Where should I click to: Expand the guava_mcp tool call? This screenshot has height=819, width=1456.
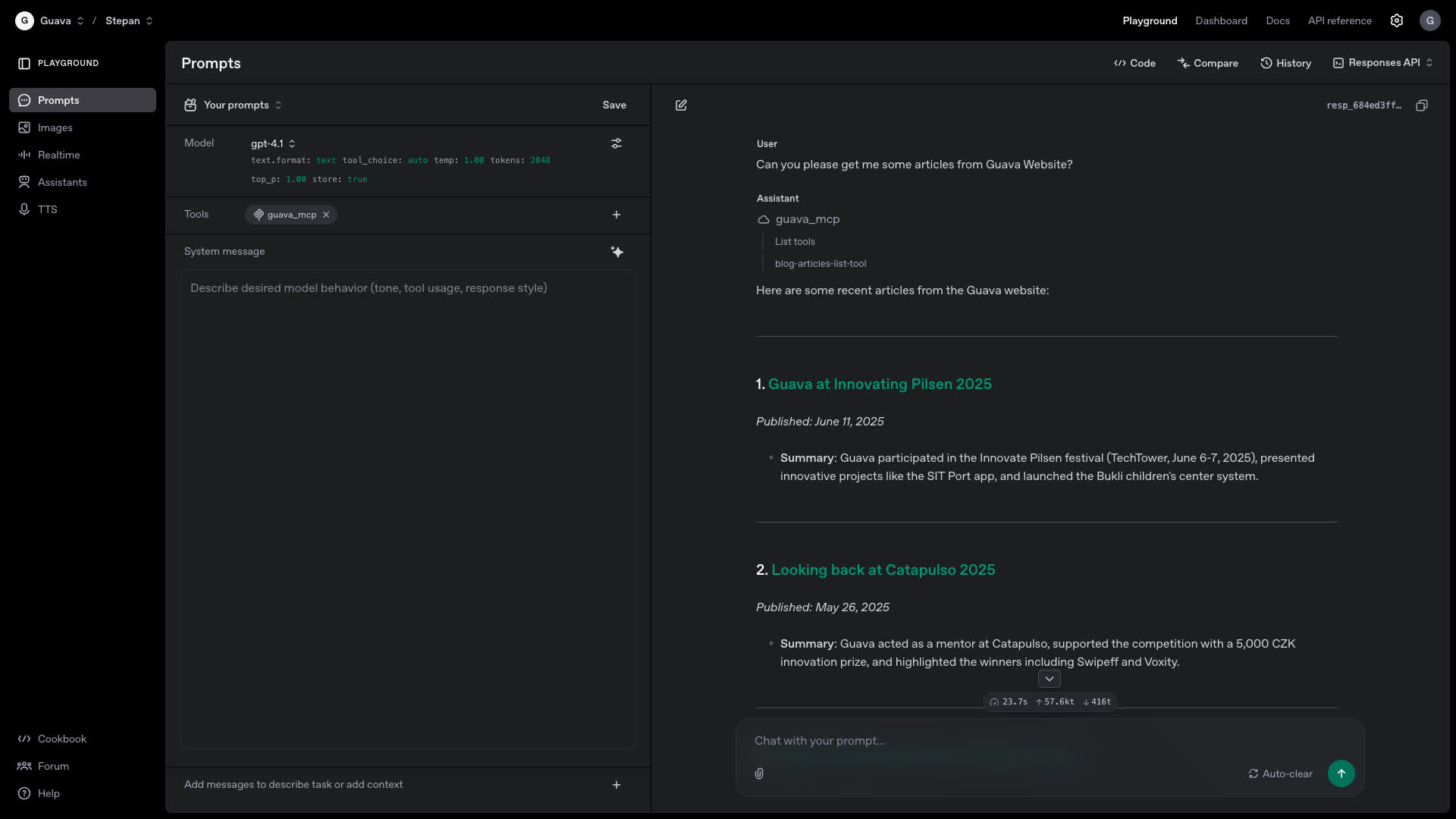[799, 219]
